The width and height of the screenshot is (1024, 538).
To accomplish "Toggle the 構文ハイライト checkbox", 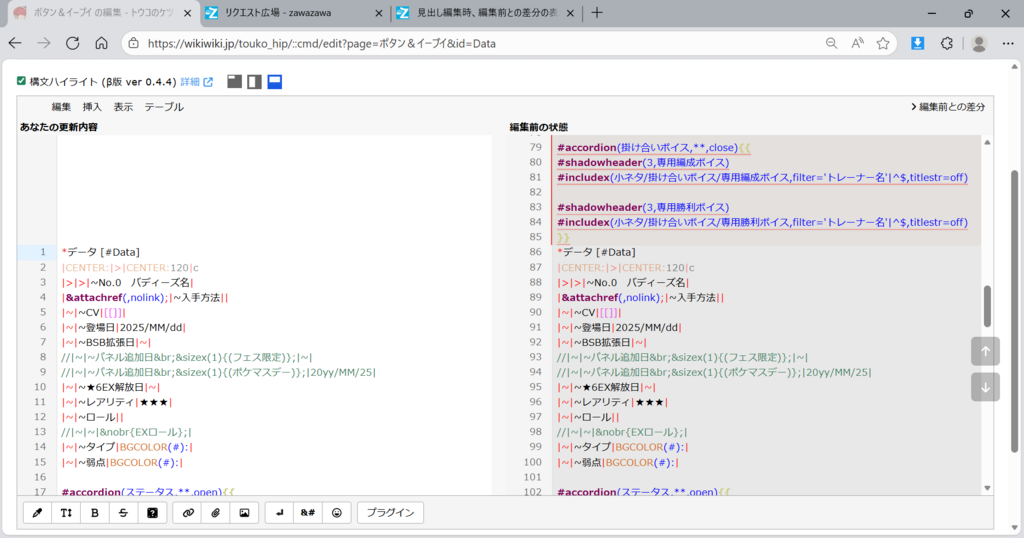I will pyautogui.click(x=22, y=81).
